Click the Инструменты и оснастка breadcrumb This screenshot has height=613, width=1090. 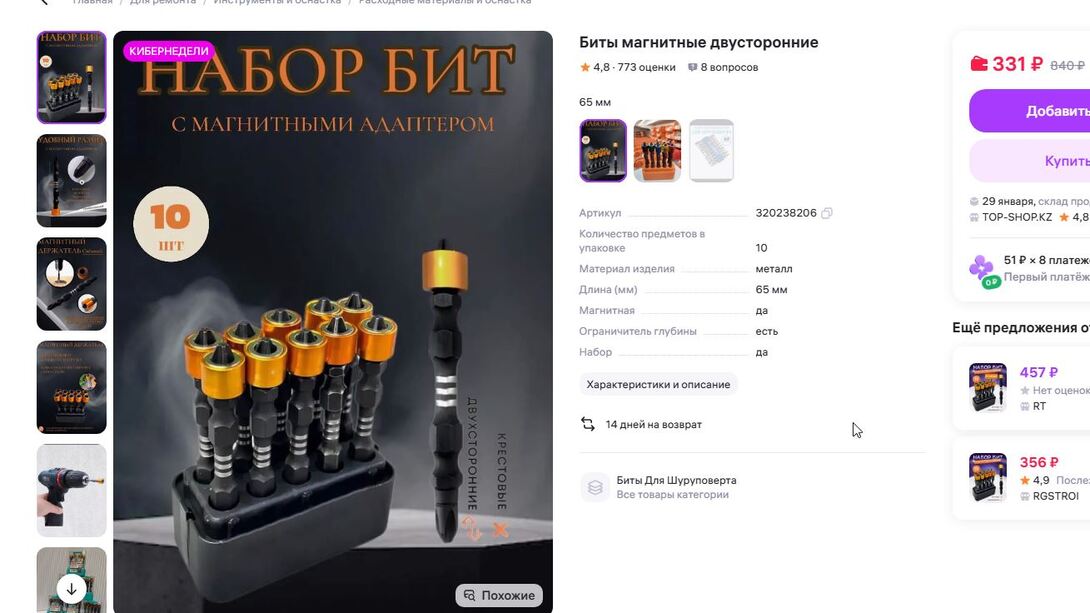[277, 2]
